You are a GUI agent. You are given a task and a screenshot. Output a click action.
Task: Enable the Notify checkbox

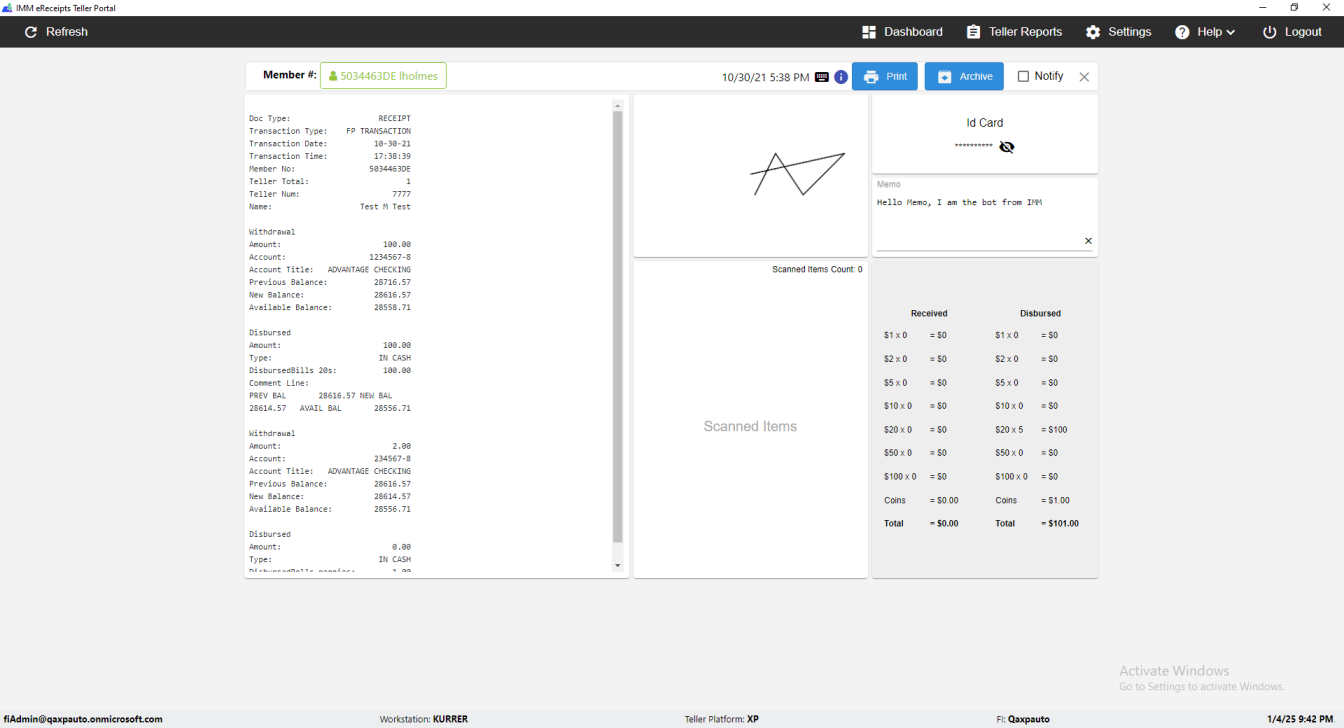click(1023, 76)
